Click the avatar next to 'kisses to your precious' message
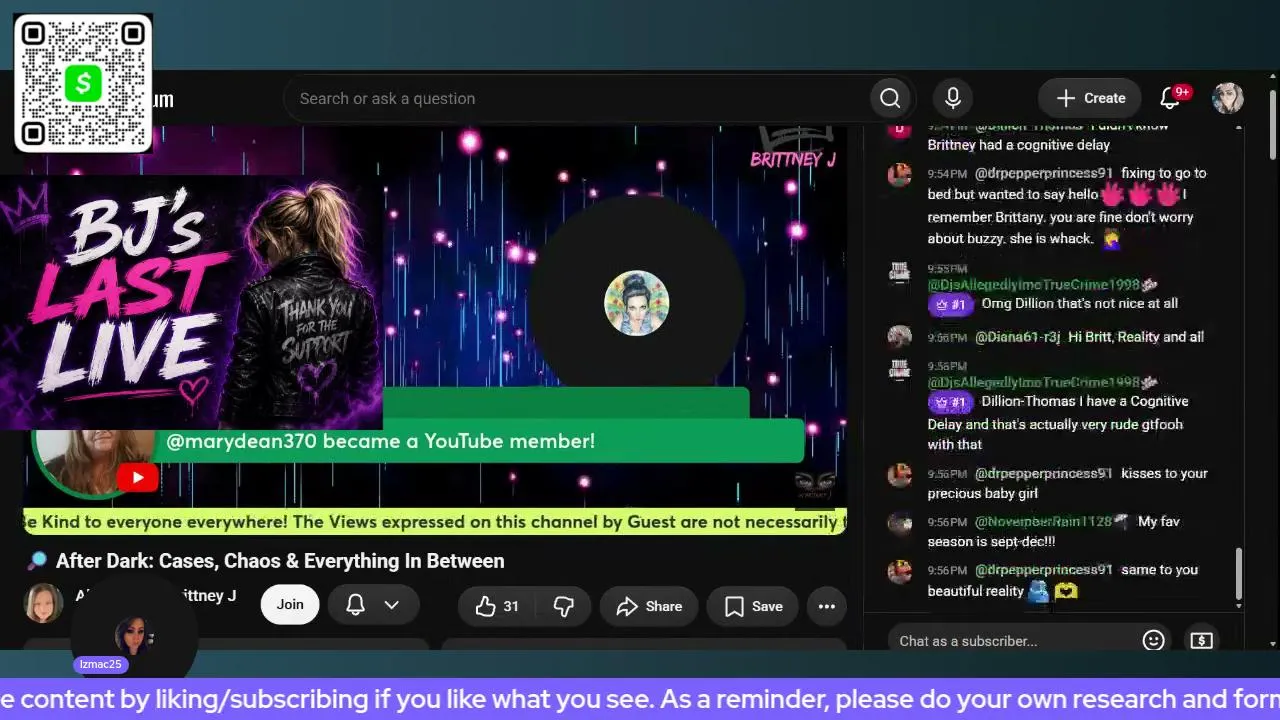The image size is (1280, 720). point(899,475)
